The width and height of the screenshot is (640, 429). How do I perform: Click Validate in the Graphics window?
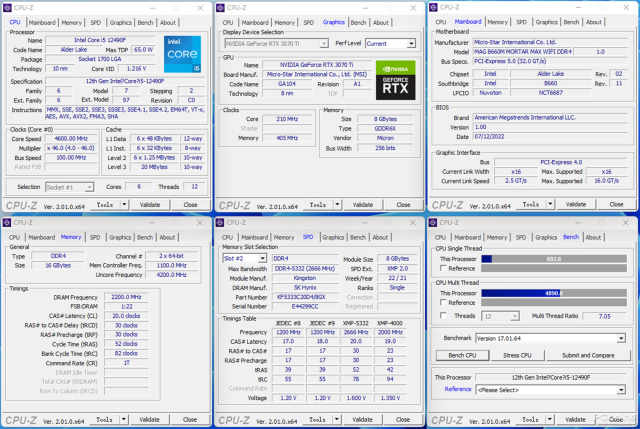(x=363, y=204)
